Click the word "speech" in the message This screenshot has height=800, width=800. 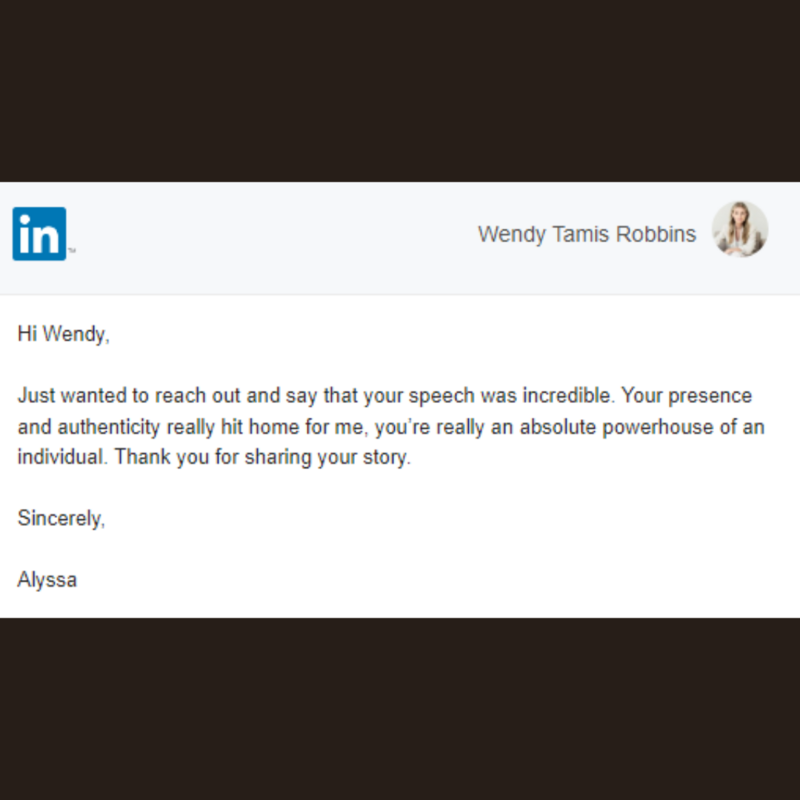(442, 396)
